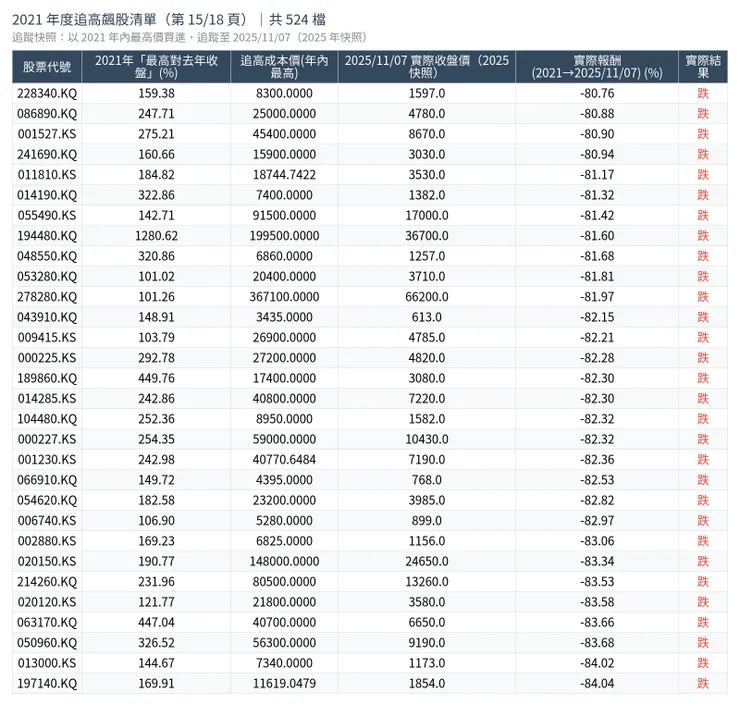Click the percentage 449.76 for 189860.KQ
This screenshot has height=706, width=740.
click(156, 378)
